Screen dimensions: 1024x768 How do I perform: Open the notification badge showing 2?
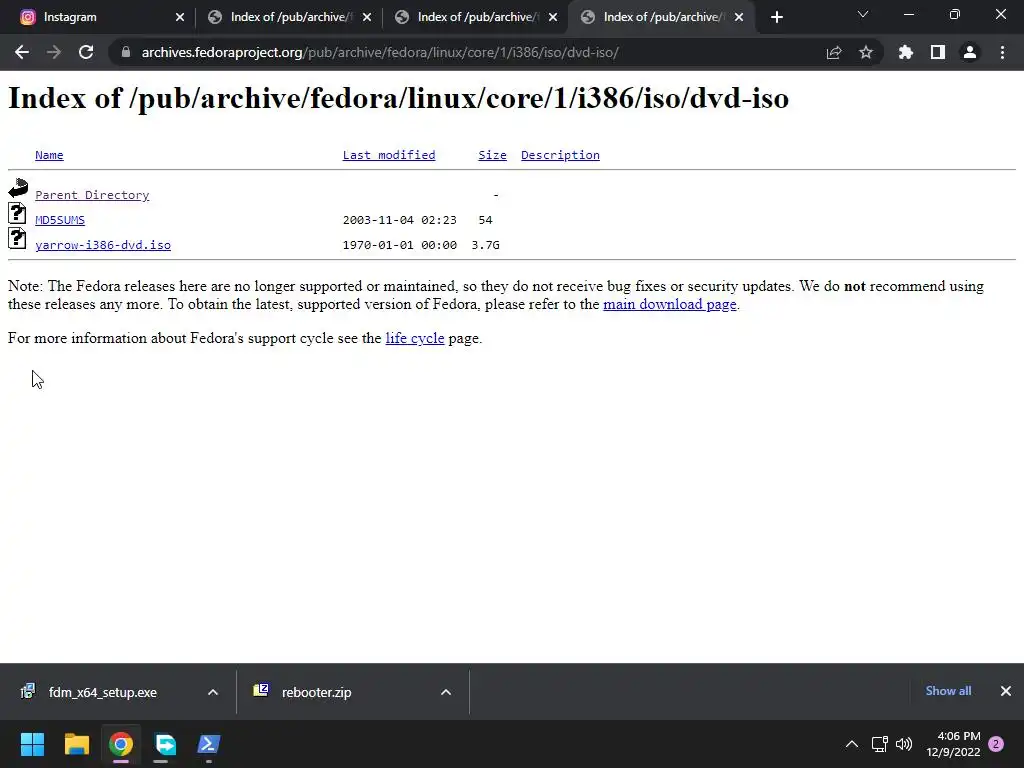point(996,744)
